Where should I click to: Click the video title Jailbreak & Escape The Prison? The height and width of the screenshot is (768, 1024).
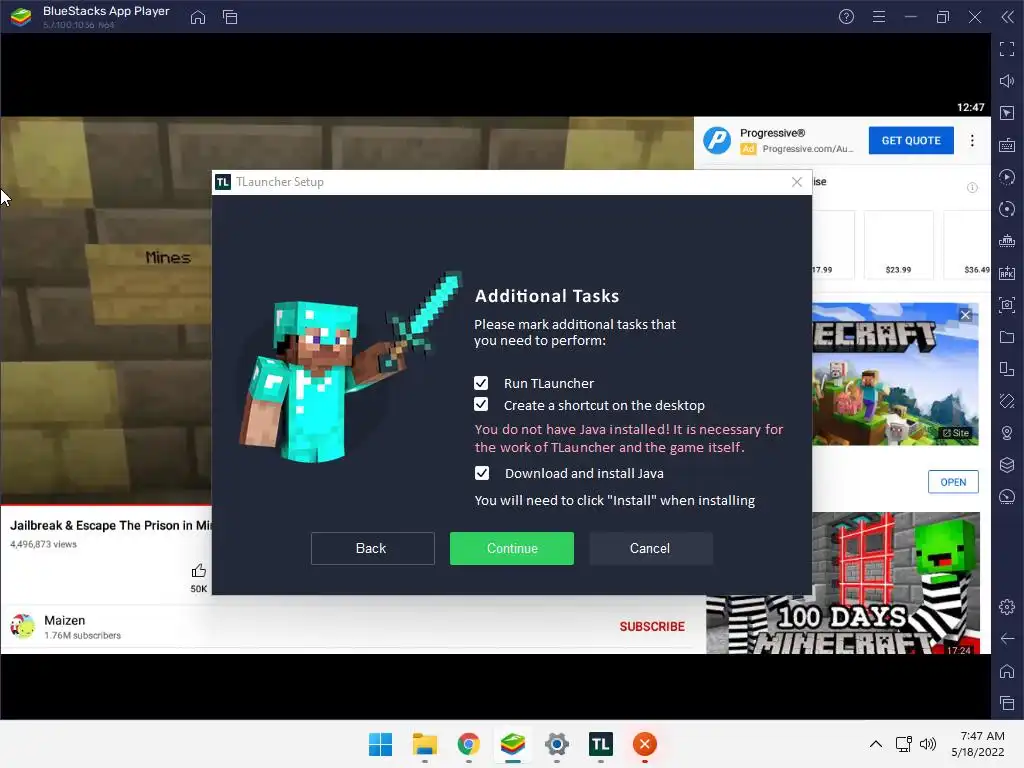click(x=110, y=525)
